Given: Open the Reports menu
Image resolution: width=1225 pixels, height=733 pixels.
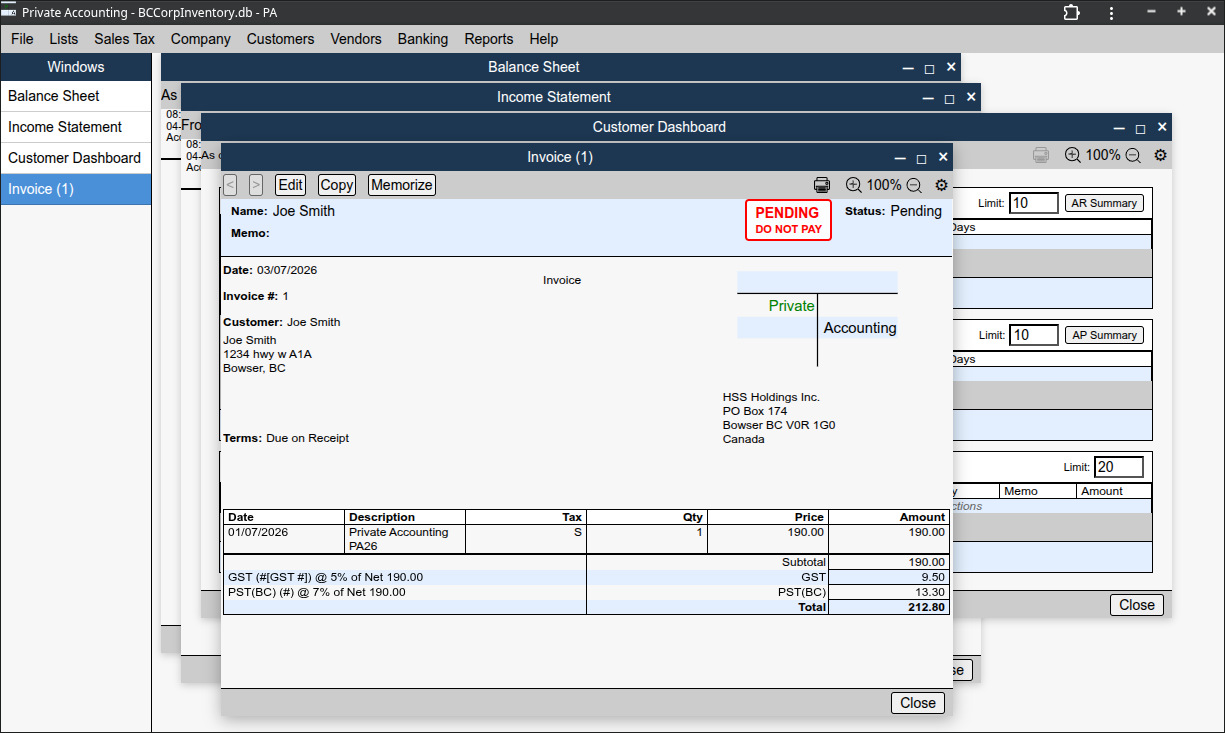Looking at the screenshot, I should 489,39.
